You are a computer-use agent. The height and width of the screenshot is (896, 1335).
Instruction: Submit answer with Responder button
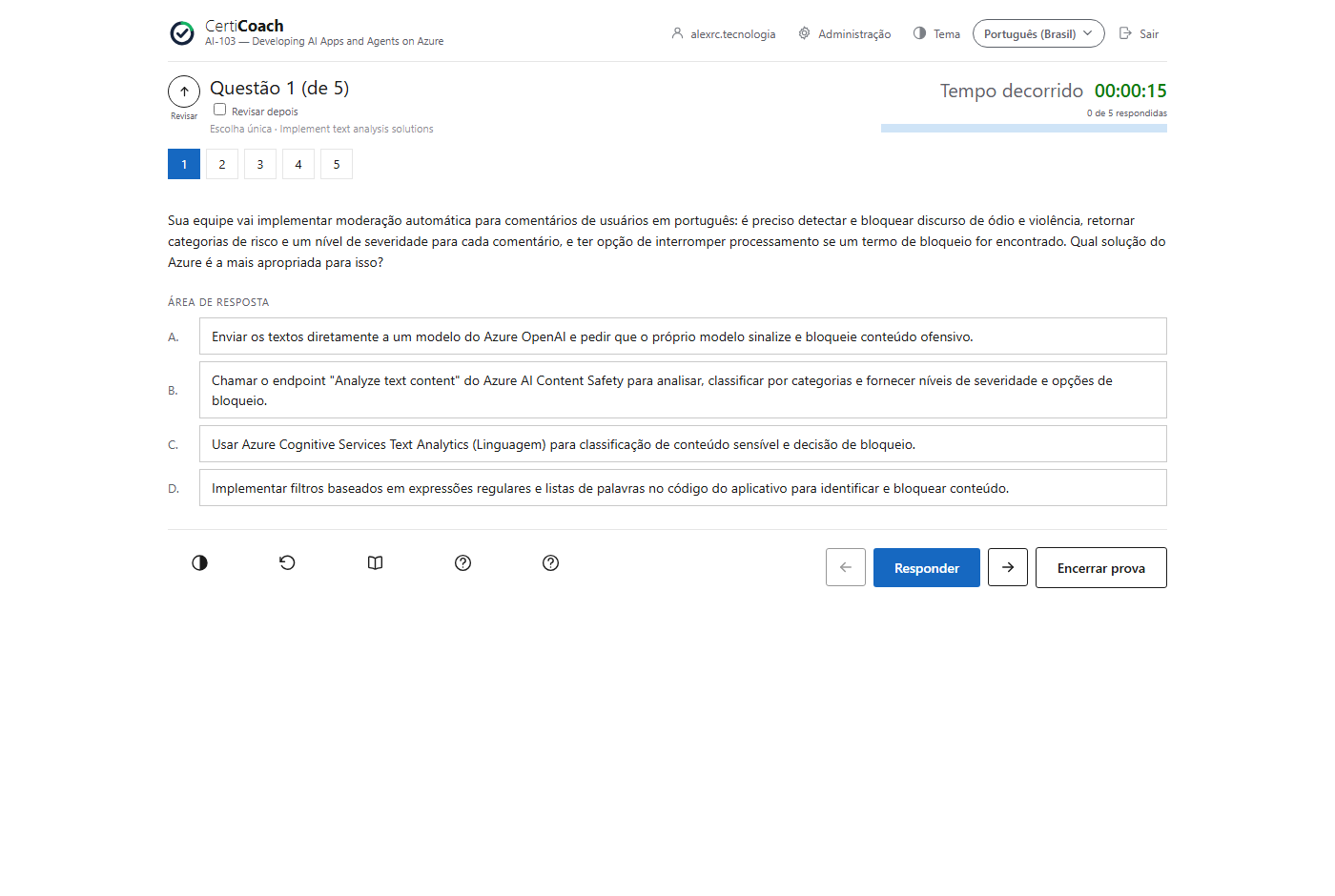tap(927, 567)
